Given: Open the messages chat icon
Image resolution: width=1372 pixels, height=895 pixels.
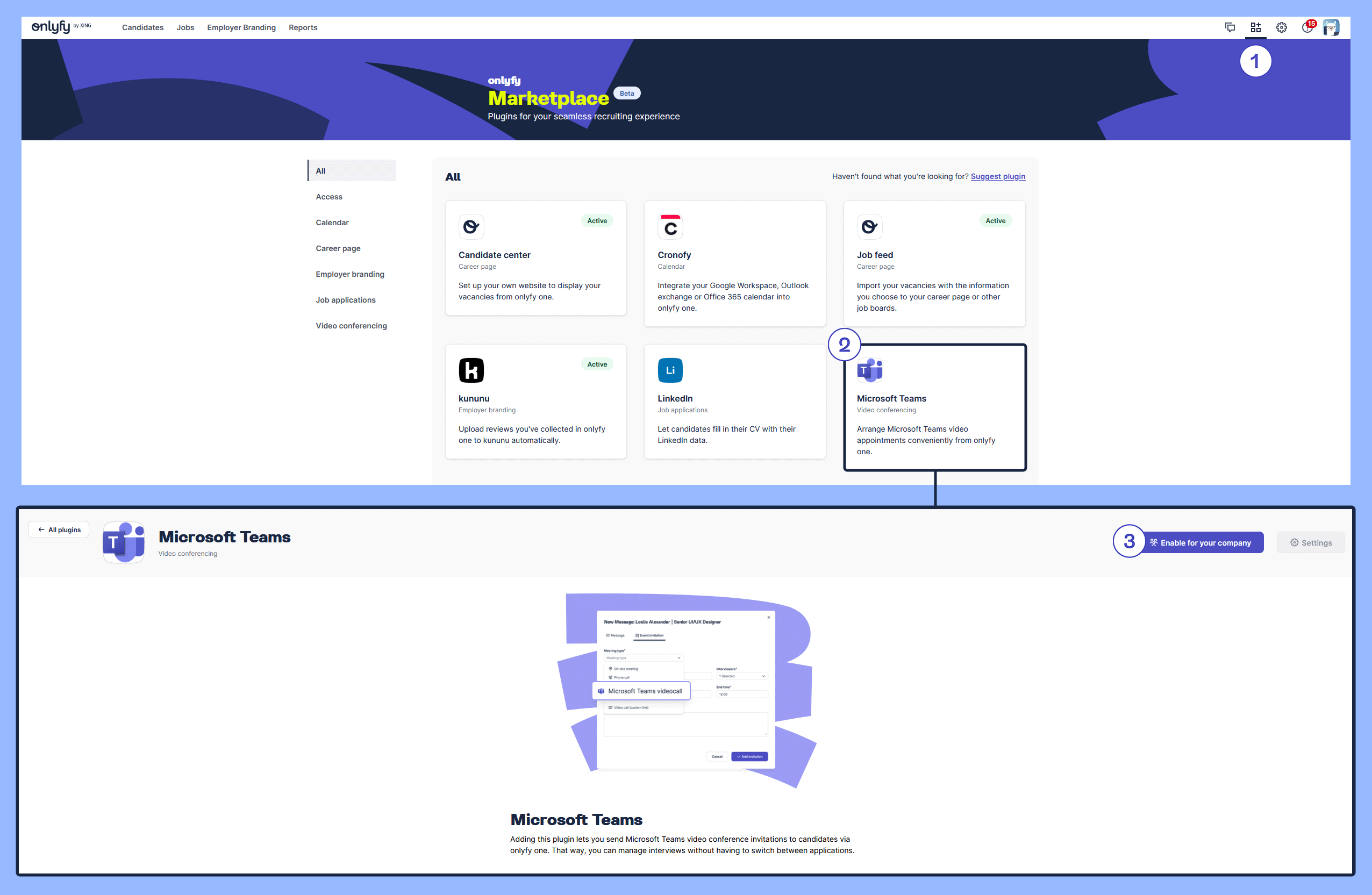Looking at the screenshot, I should tap(1230, 27).
